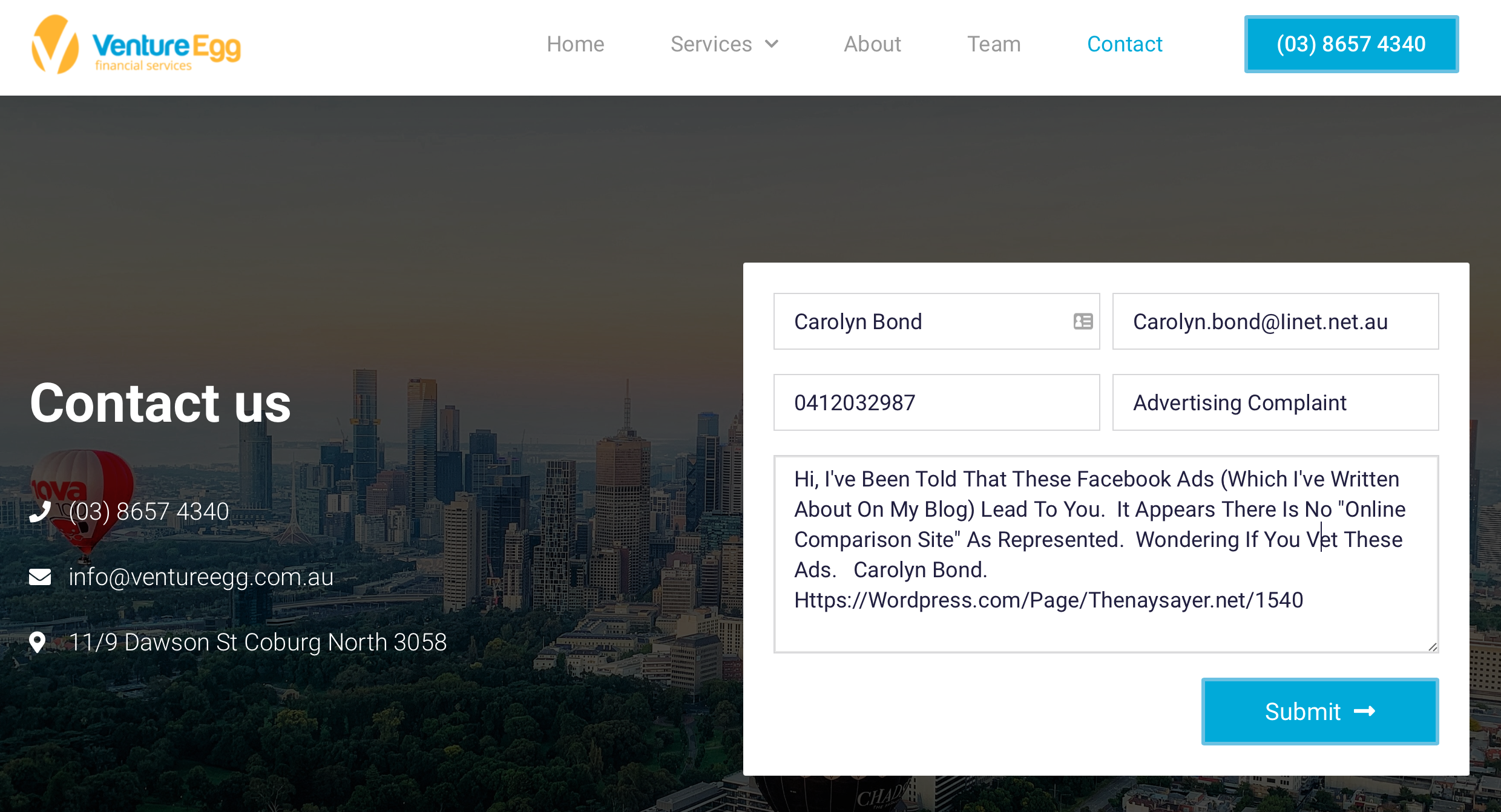Click the Advertising Complaint subject field
This screenshot has height=812, width=1501.
point(1275,402)
